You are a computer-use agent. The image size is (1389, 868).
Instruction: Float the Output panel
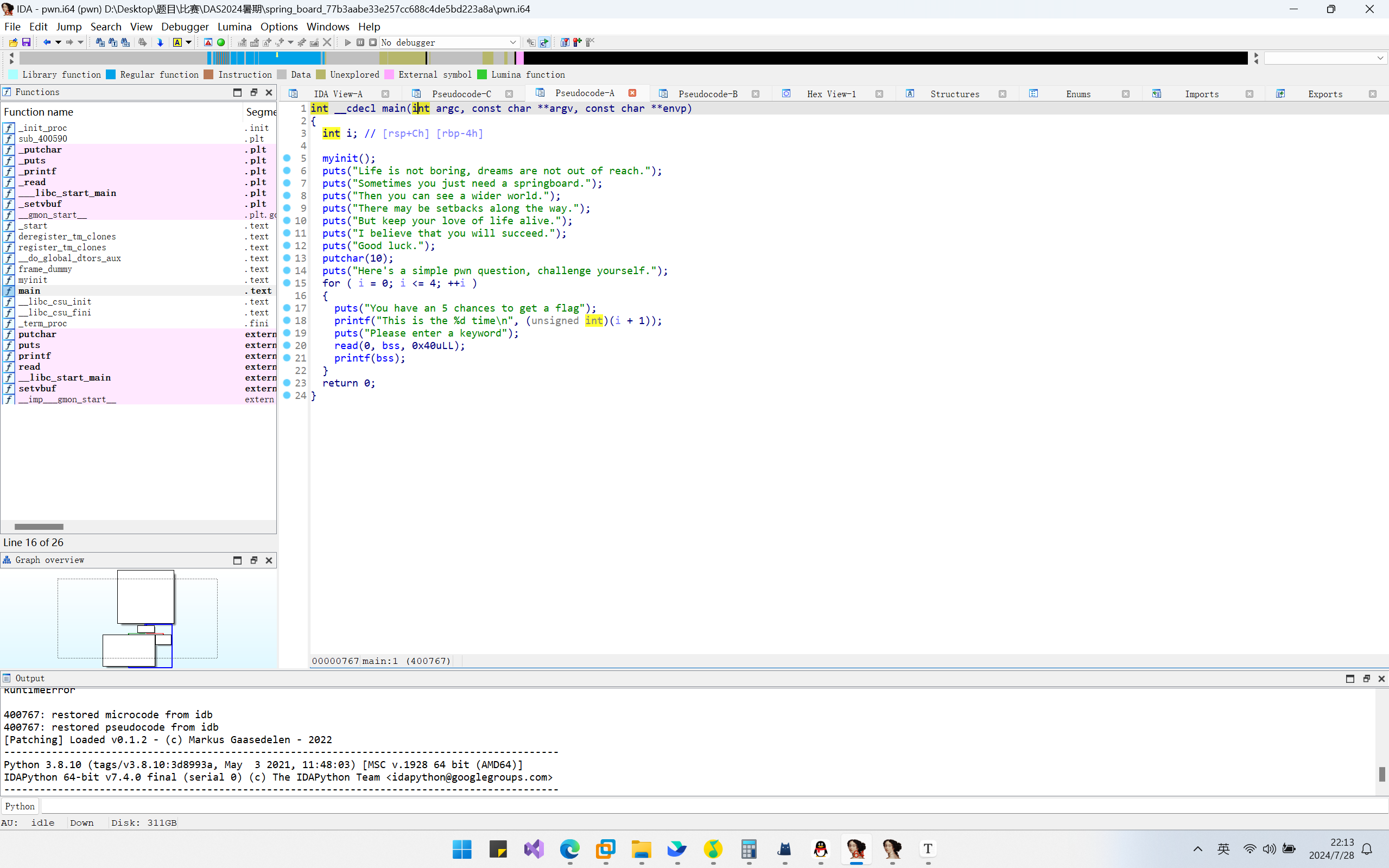1366,679
